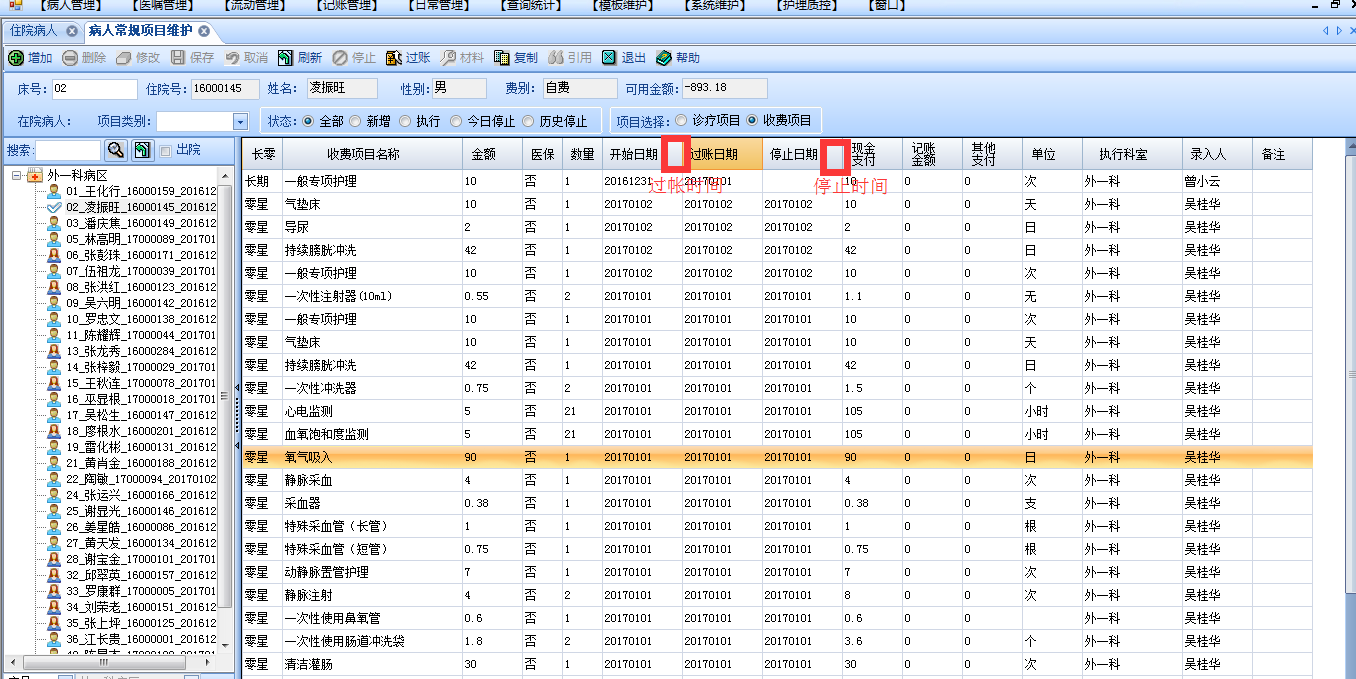The width and height of the screenshot is (1356, 679).
Task: Open 帮助 (help) from the toolbar
Action: click(x=677, y=58)
